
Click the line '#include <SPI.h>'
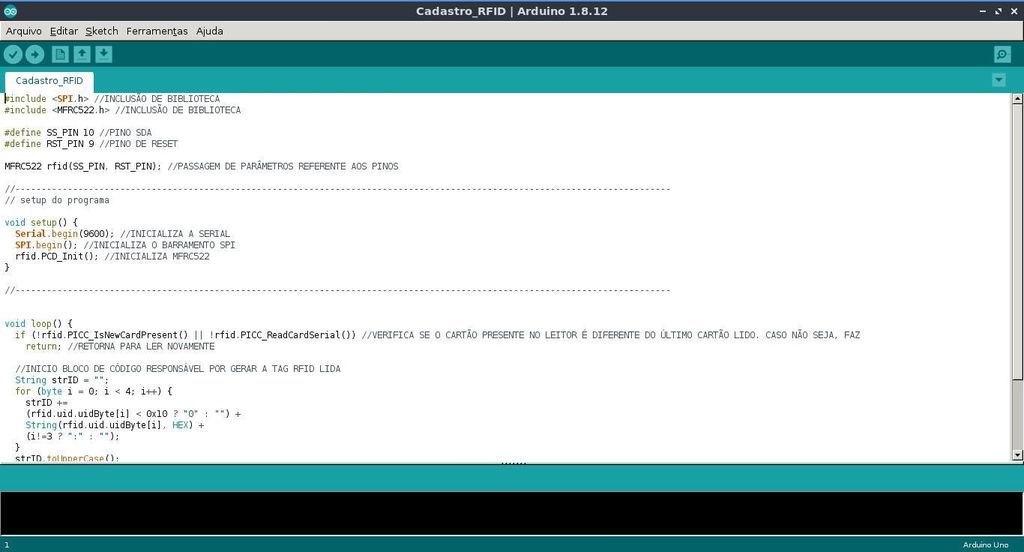[112, 99]
